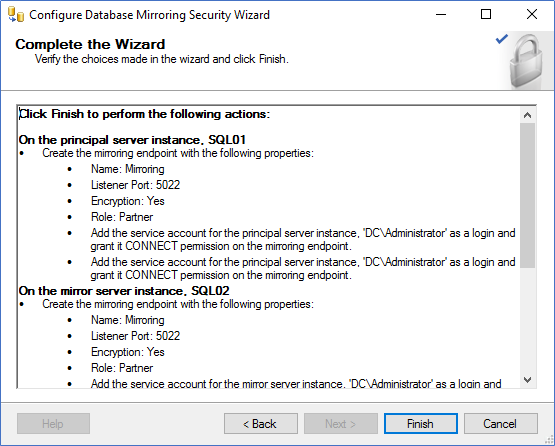Click the 'On the principal server instance, SQL01' heading
This screenshot has height=446, width=555.
[132, 140]
